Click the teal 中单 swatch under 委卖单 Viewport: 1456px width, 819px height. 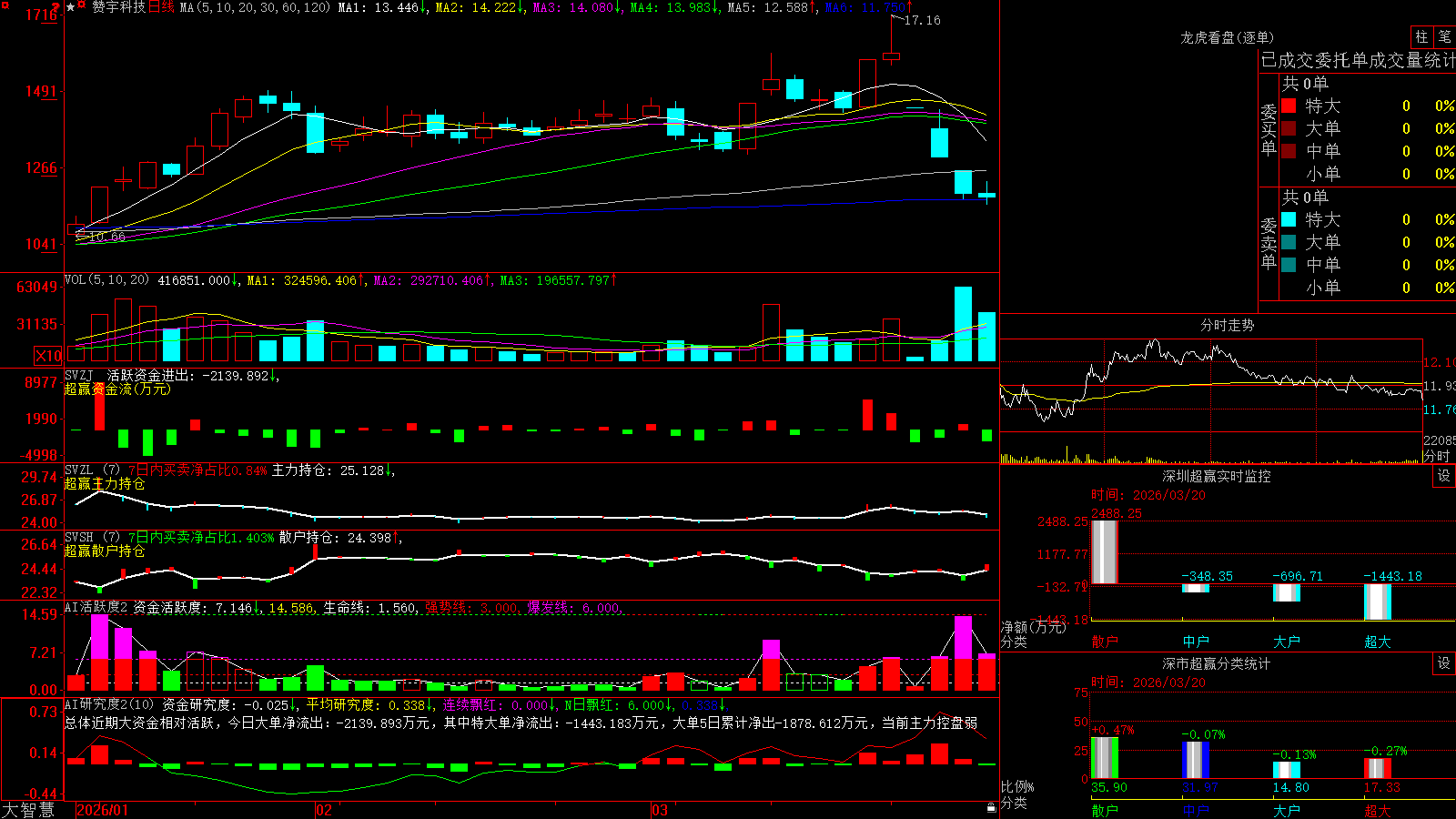[1289, 265]
